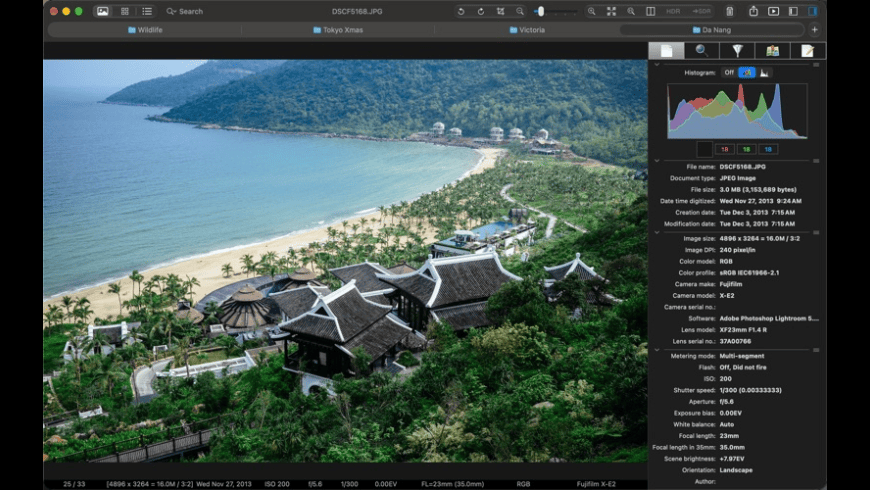Click shutter speed value 1/300 in panel

coord(750,390)
